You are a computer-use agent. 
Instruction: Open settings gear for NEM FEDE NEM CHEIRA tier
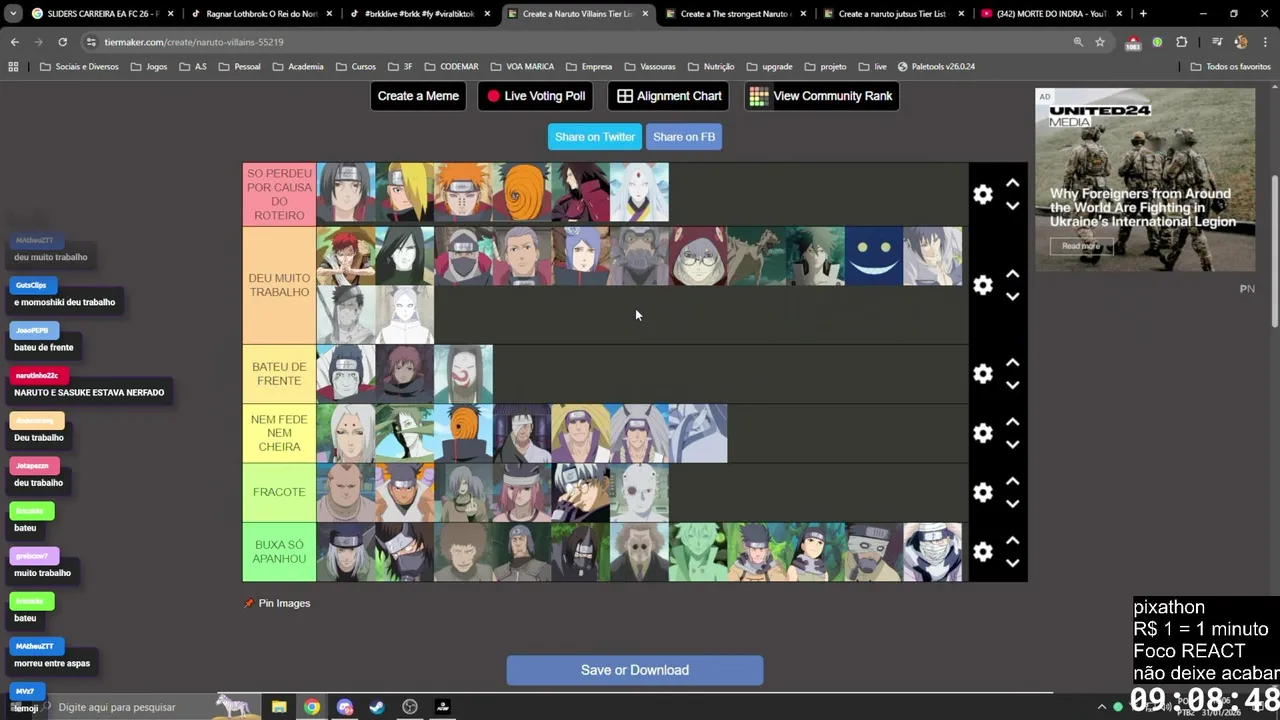coord(983,433)
